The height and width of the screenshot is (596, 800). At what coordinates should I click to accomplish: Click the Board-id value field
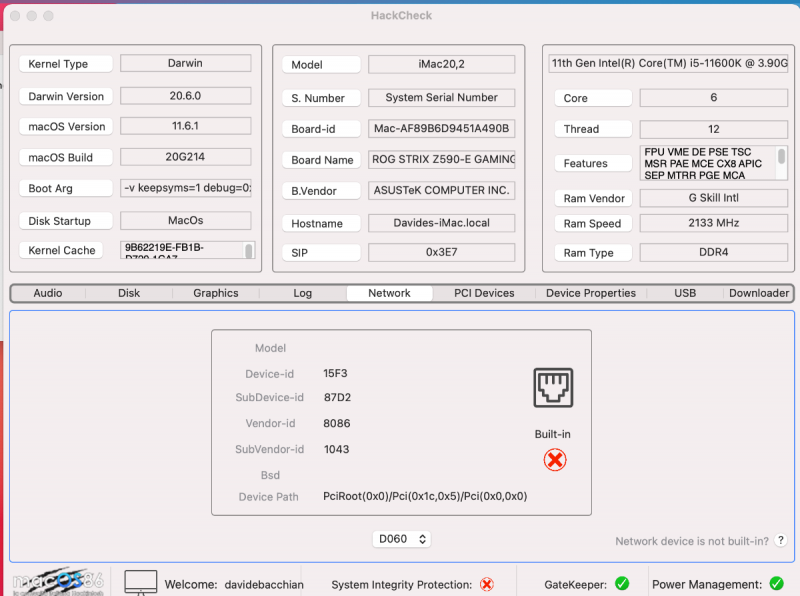[x=441, y=129]
